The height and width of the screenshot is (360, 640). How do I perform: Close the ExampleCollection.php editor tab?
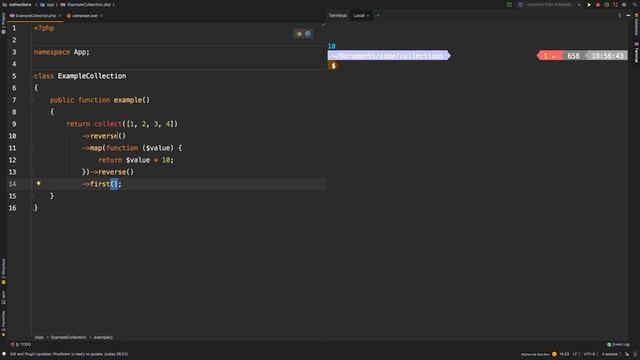[60, 16]
